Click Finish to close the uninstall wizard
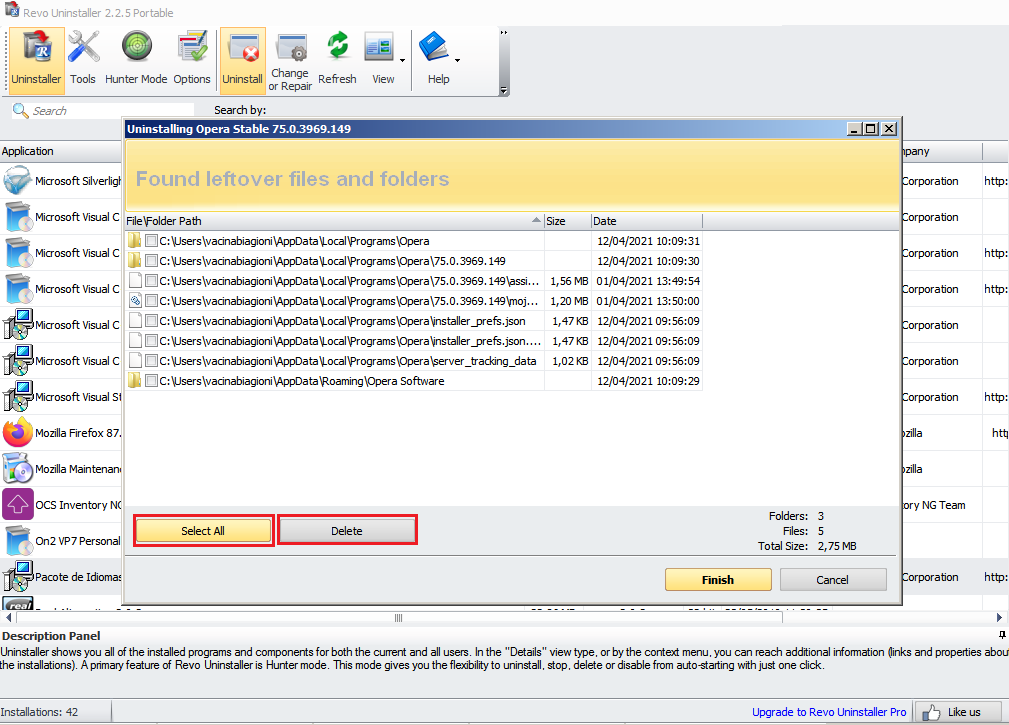The height and width of the screenshot is (725, 1009). tap(718, 579)
